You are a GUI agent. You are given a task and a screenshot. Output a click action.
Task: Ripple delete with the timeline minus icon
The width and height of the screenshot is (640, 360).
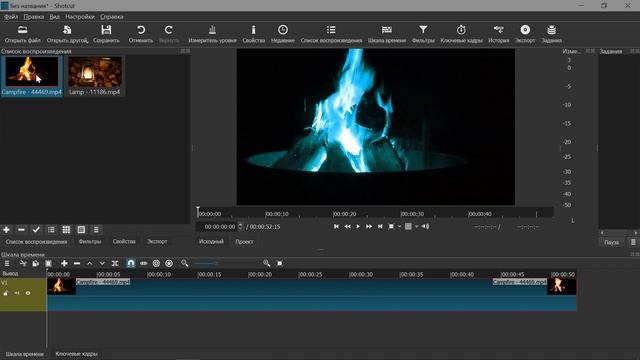[77, 264]
